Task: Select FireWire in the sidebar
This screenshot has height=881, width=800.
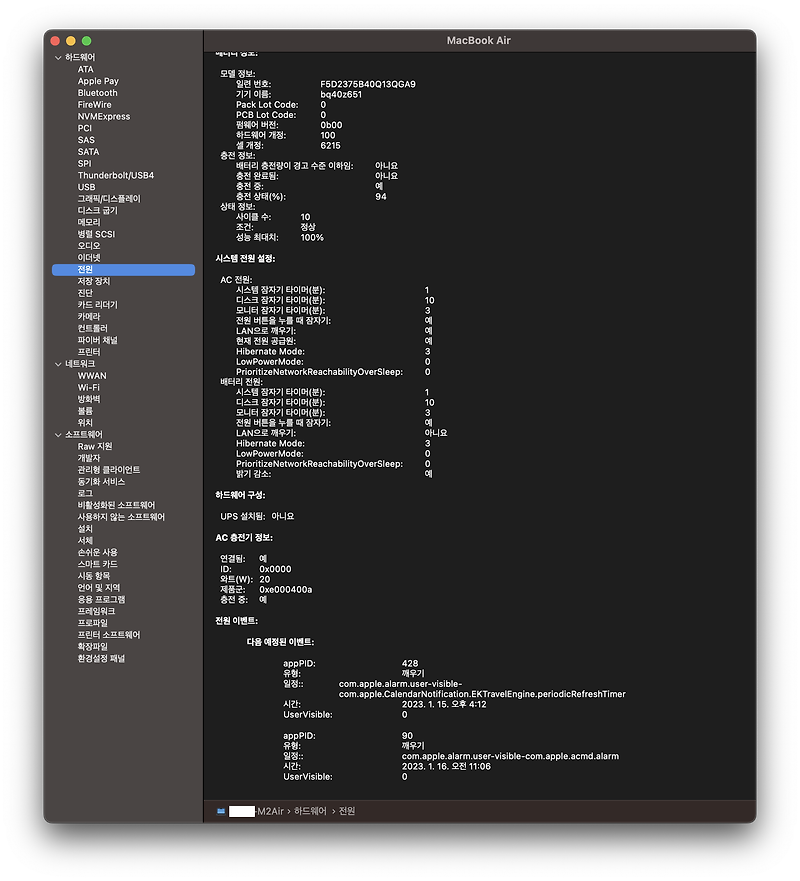Action: tap(94, 105)
